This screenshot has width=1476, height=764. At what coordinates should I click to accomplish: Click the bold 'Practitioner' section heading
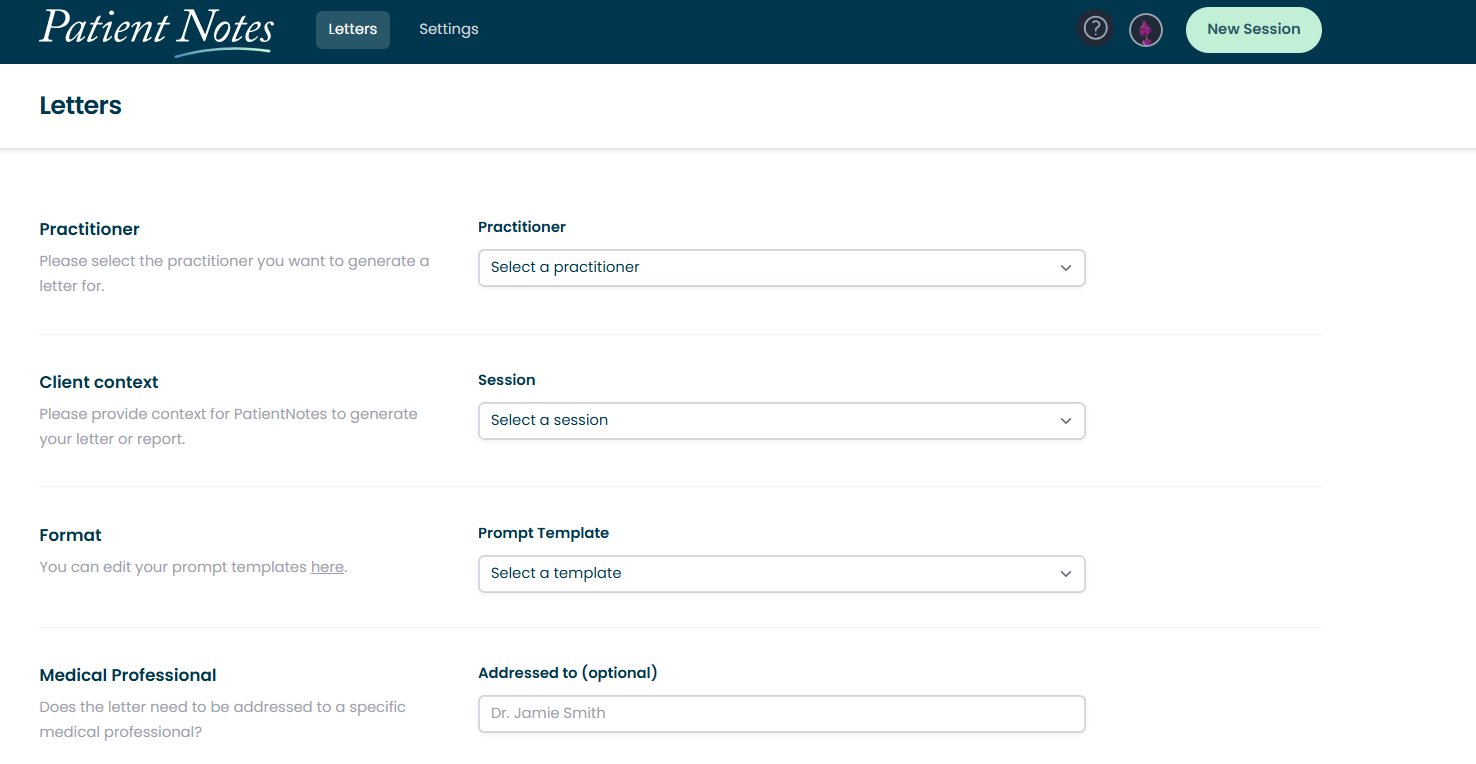89,229
